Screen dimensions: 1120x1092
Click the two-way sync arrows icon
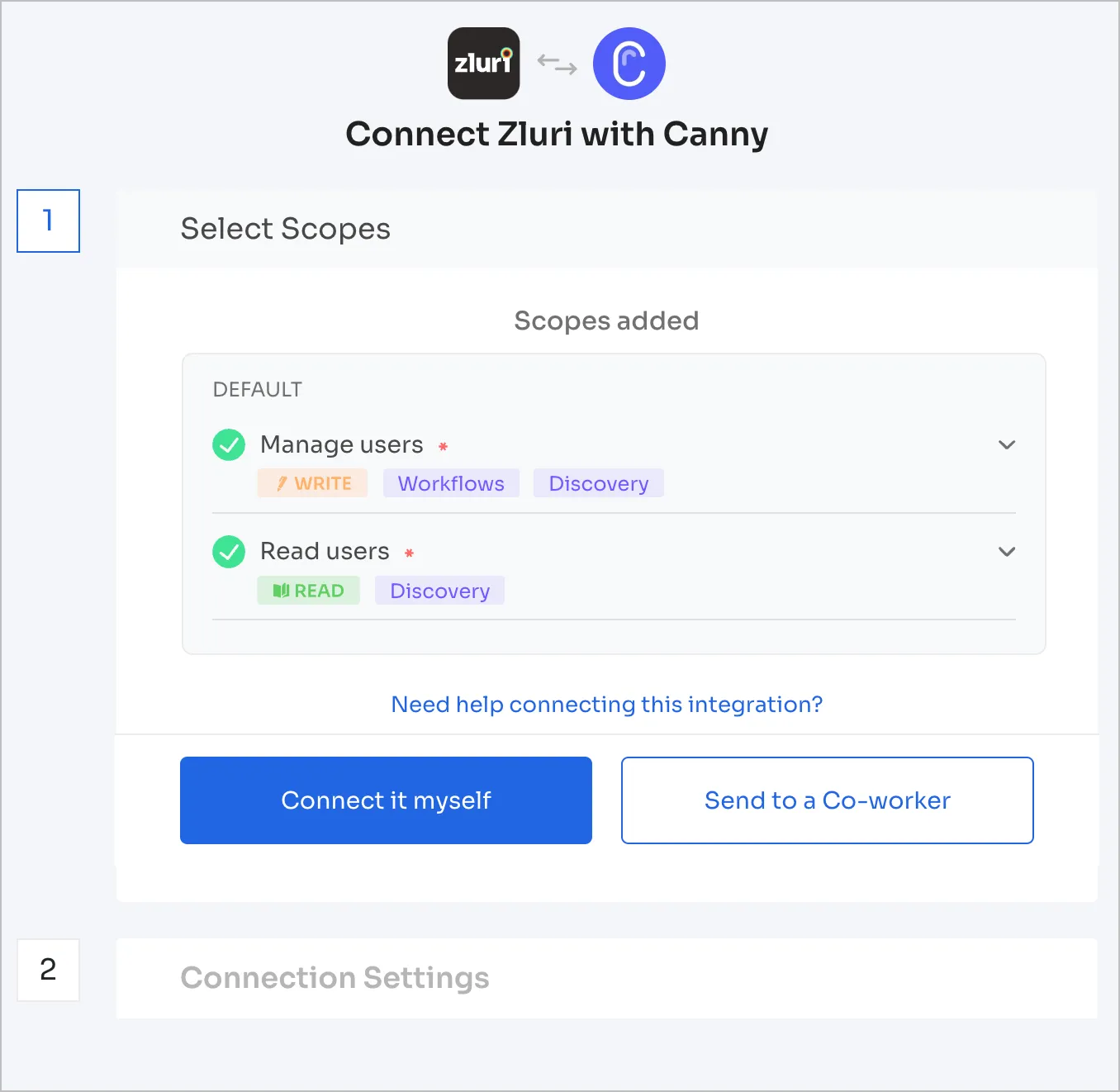click(557, 64)
